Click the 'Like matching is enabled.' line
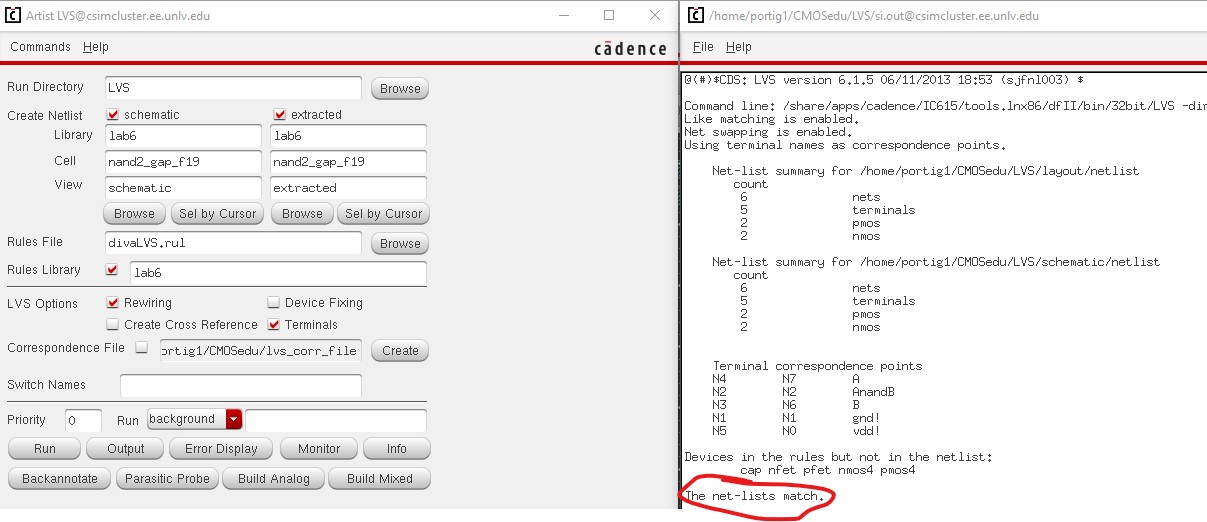The image size is (1207, 522). pyautogui.click(x=768, y=119)
